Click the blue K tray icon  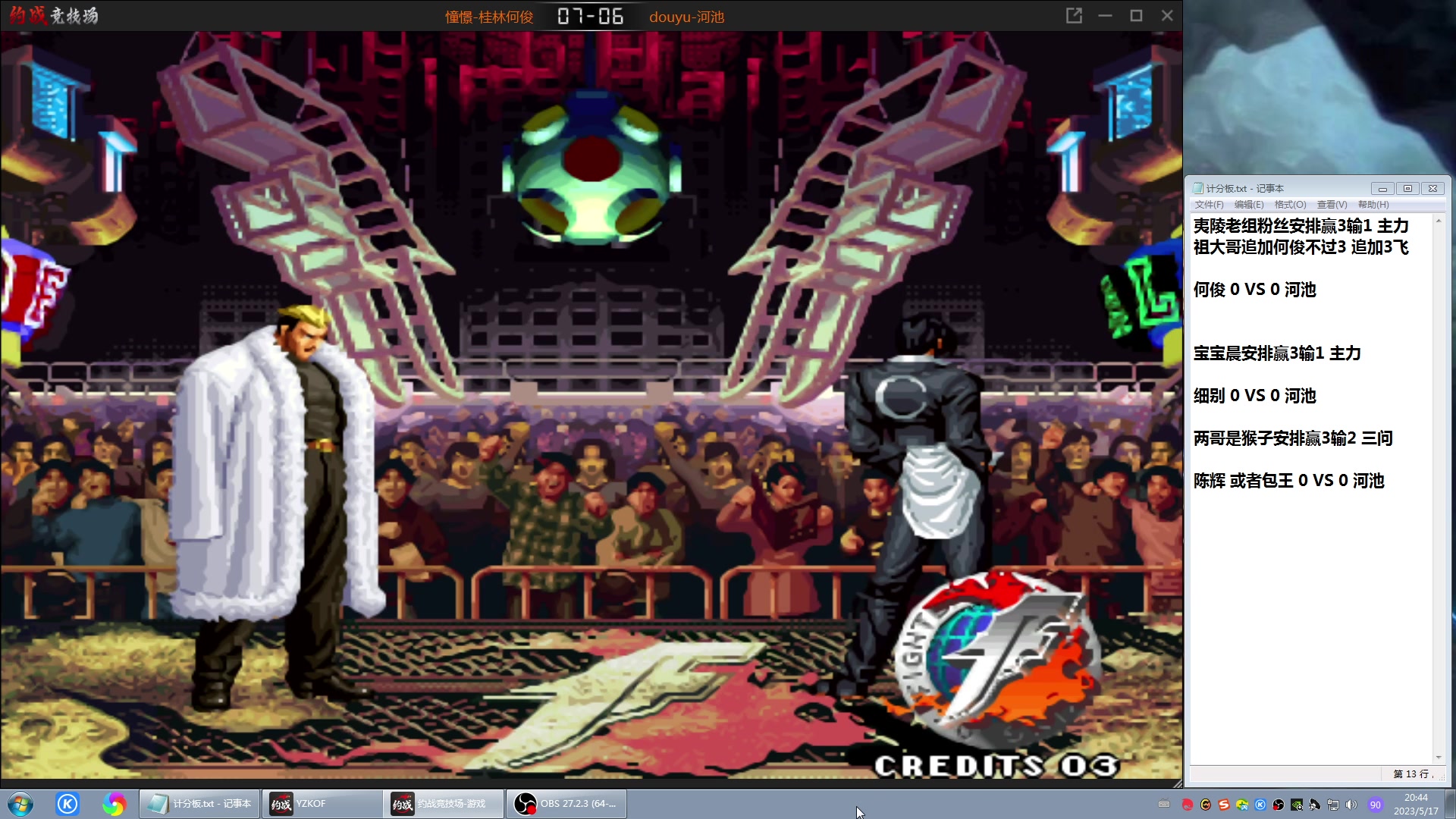click(1260, 805)
